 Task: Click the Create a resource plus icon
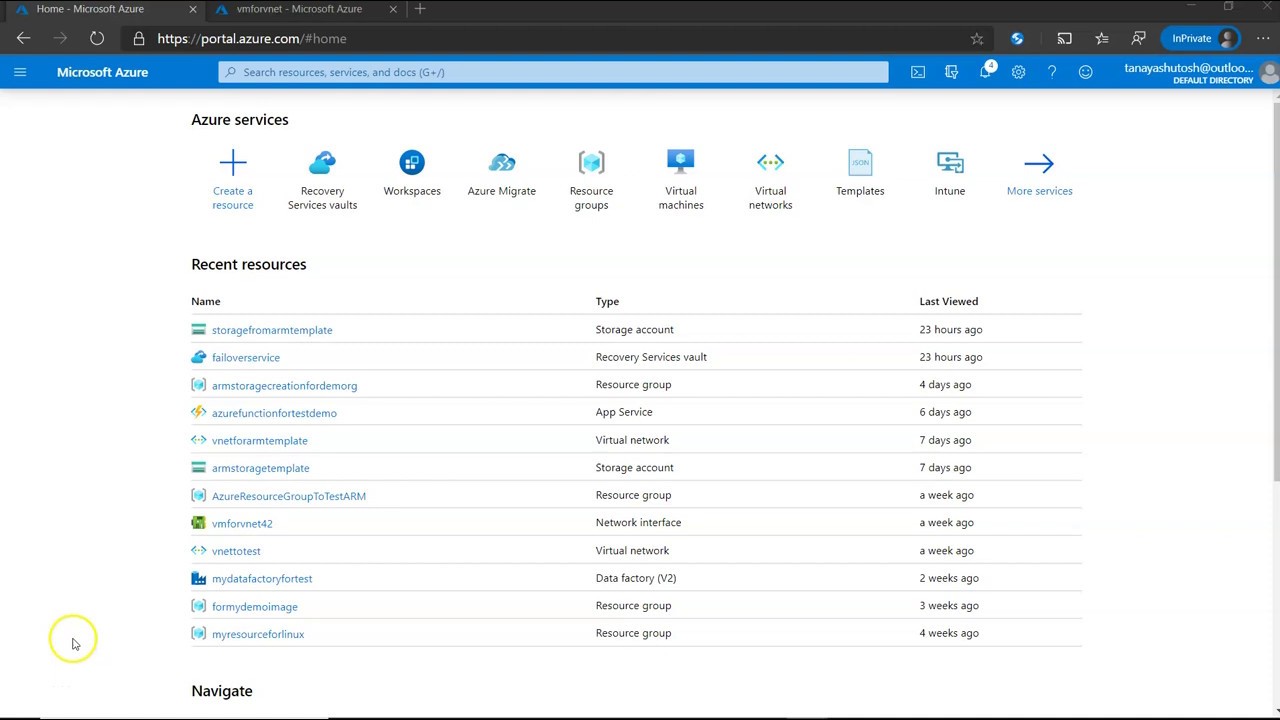233,162
